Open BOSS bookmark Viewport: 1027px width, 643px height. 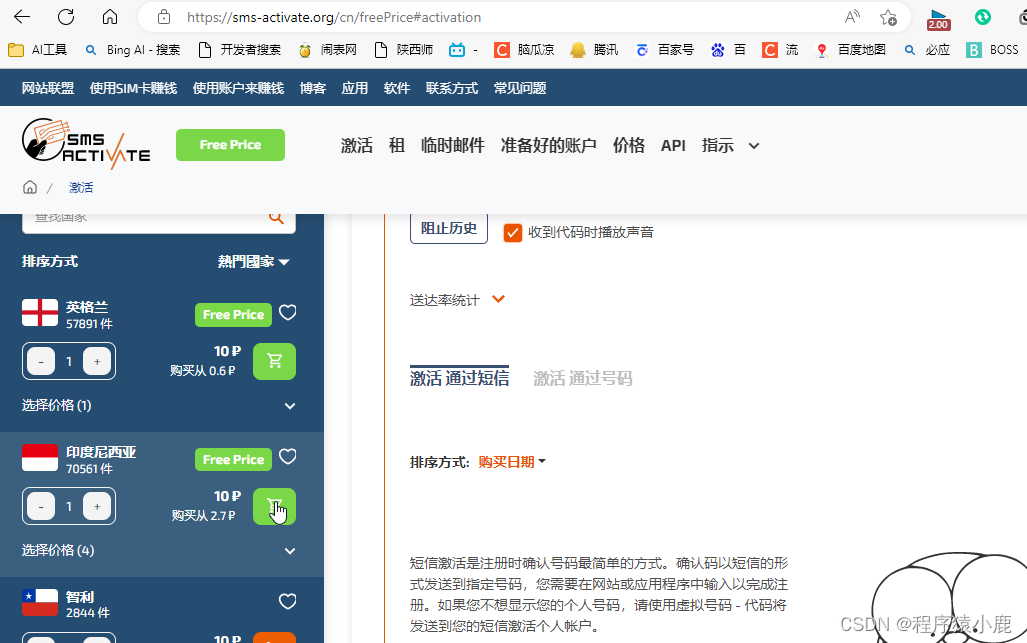click(992, 50)
